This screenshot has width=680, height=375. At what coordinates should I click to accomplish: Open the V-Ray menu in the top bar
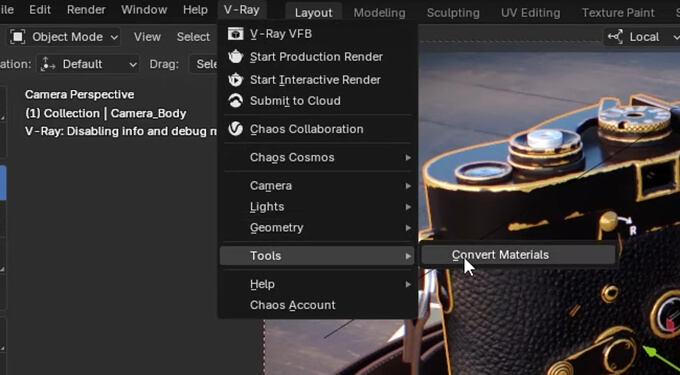(x=242, y=10)
